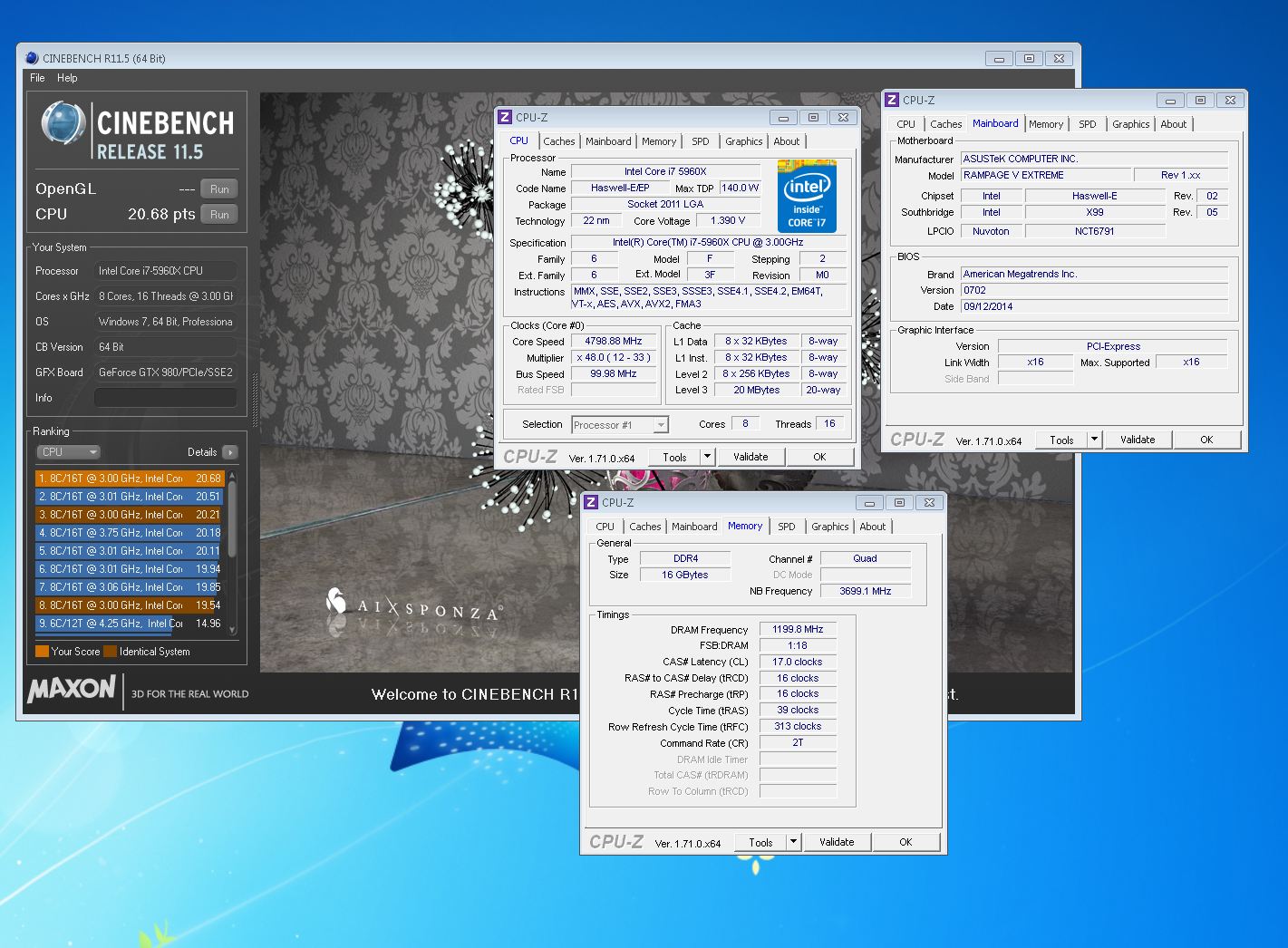Run the OpenGL benchmark
This screenshot has width=1288, height=948.
pyautogui.click(x=219, y=189)
